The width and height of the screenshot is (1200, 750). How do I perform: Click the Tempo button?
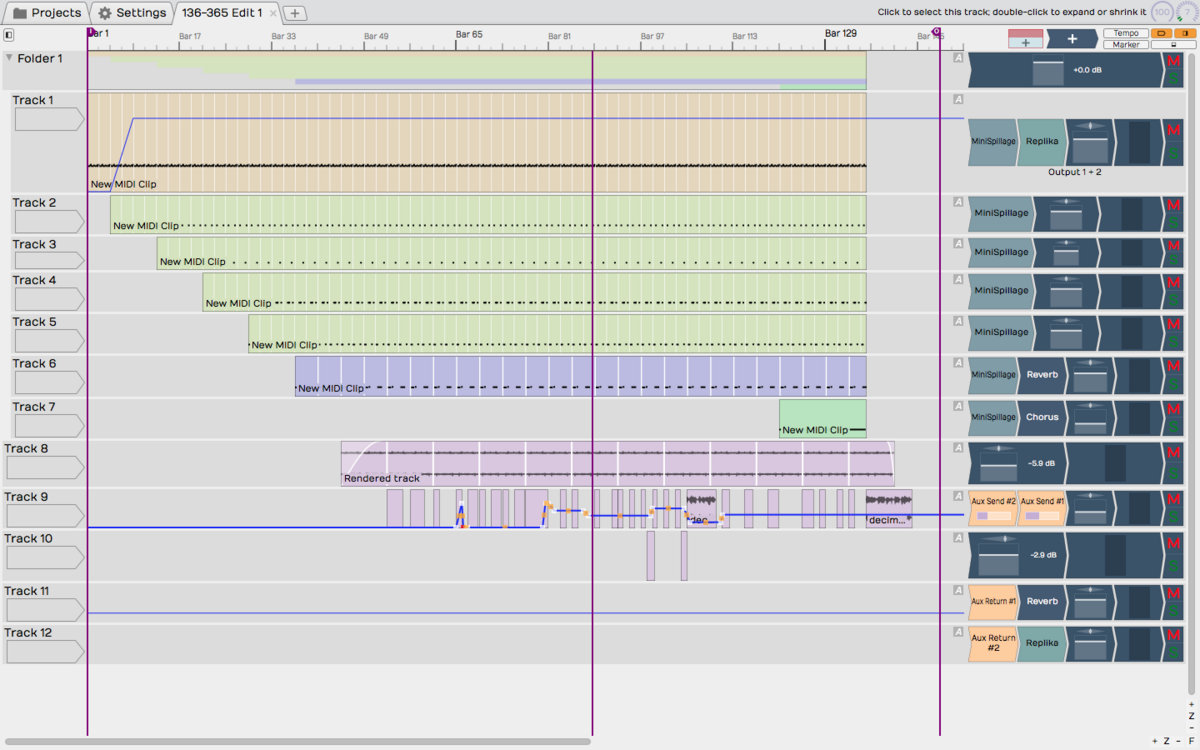point(1125,33)
